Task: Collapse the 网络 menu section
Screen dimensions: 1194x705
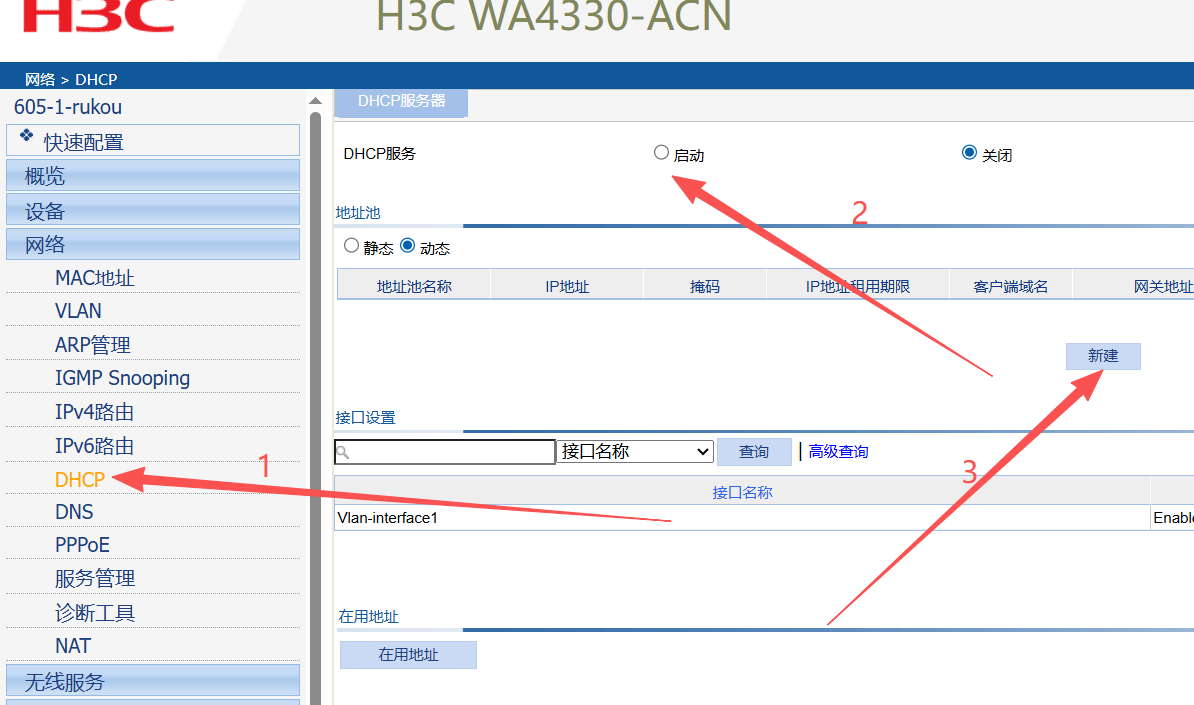Action: point(152,244)
